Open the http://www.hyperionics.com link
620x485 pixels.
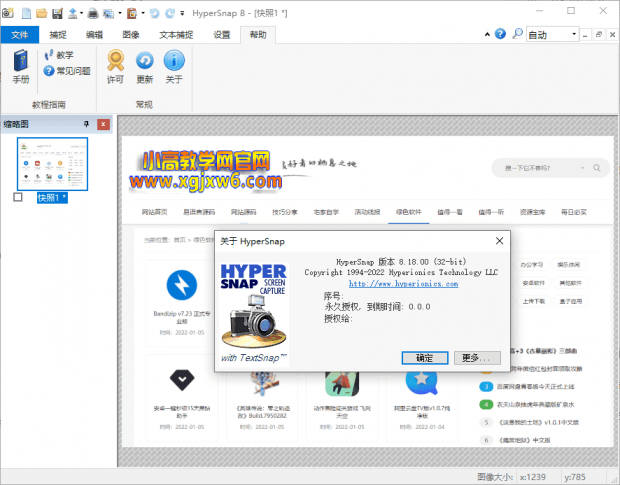403,283
